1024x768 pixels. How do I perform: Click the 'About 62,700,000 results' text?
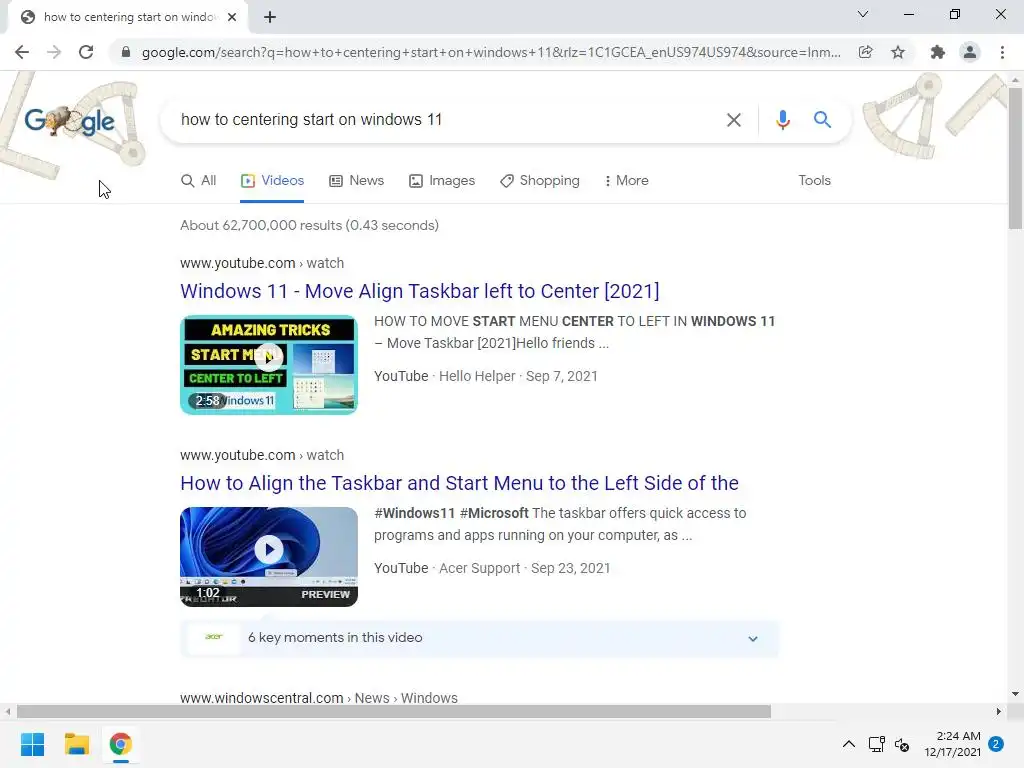coord(310,225)
